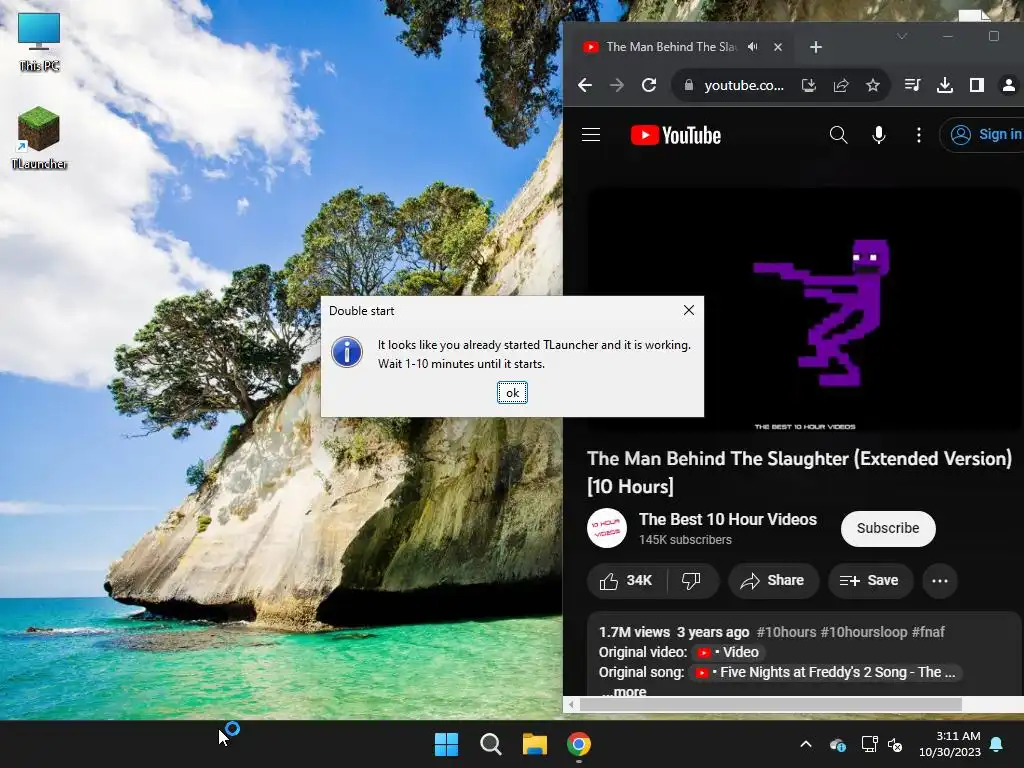Open OneDrive cloud tray icon
The width and height of the screenshot is (1024, 768).
[838, 744]
